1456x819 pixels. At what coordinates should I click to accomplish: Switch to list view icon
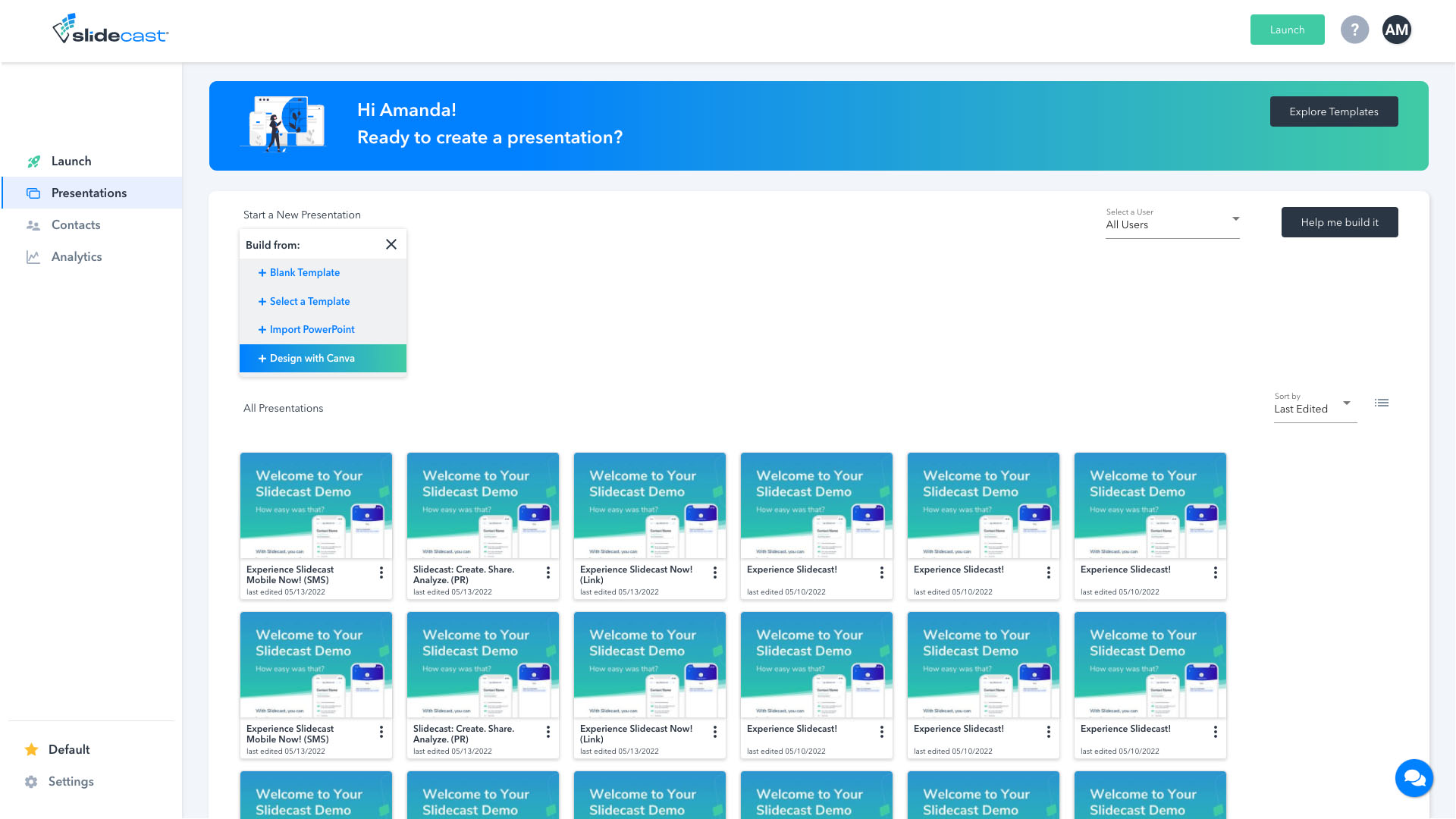pos(1382,403)
